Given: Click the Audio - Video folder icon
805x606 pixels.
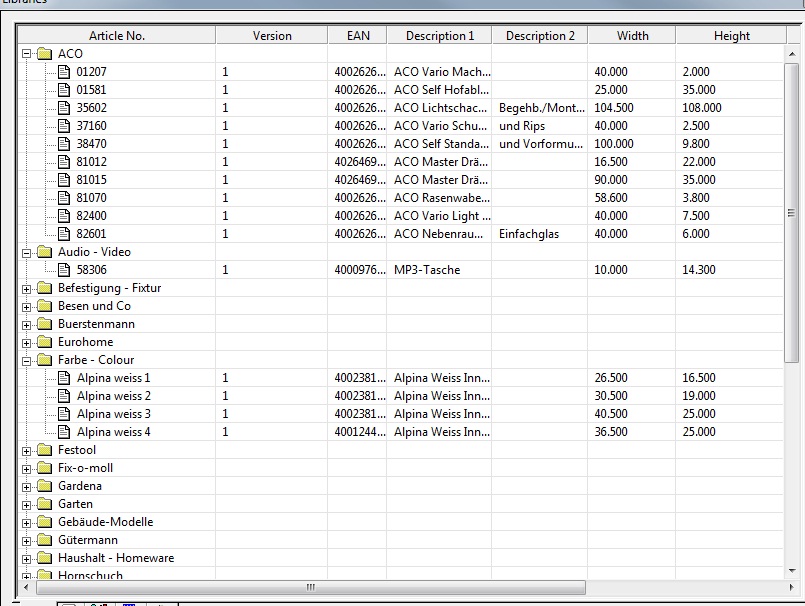Looking at the screenshot, I should 45,252.
